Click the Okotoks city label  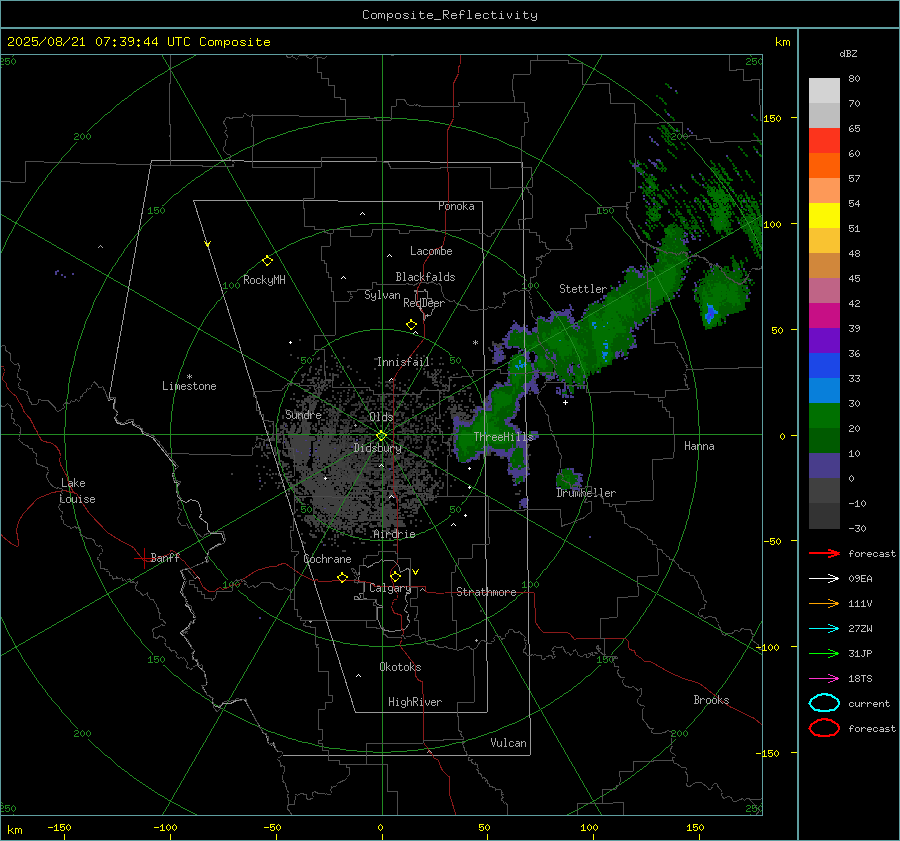[x=400, y=667]
